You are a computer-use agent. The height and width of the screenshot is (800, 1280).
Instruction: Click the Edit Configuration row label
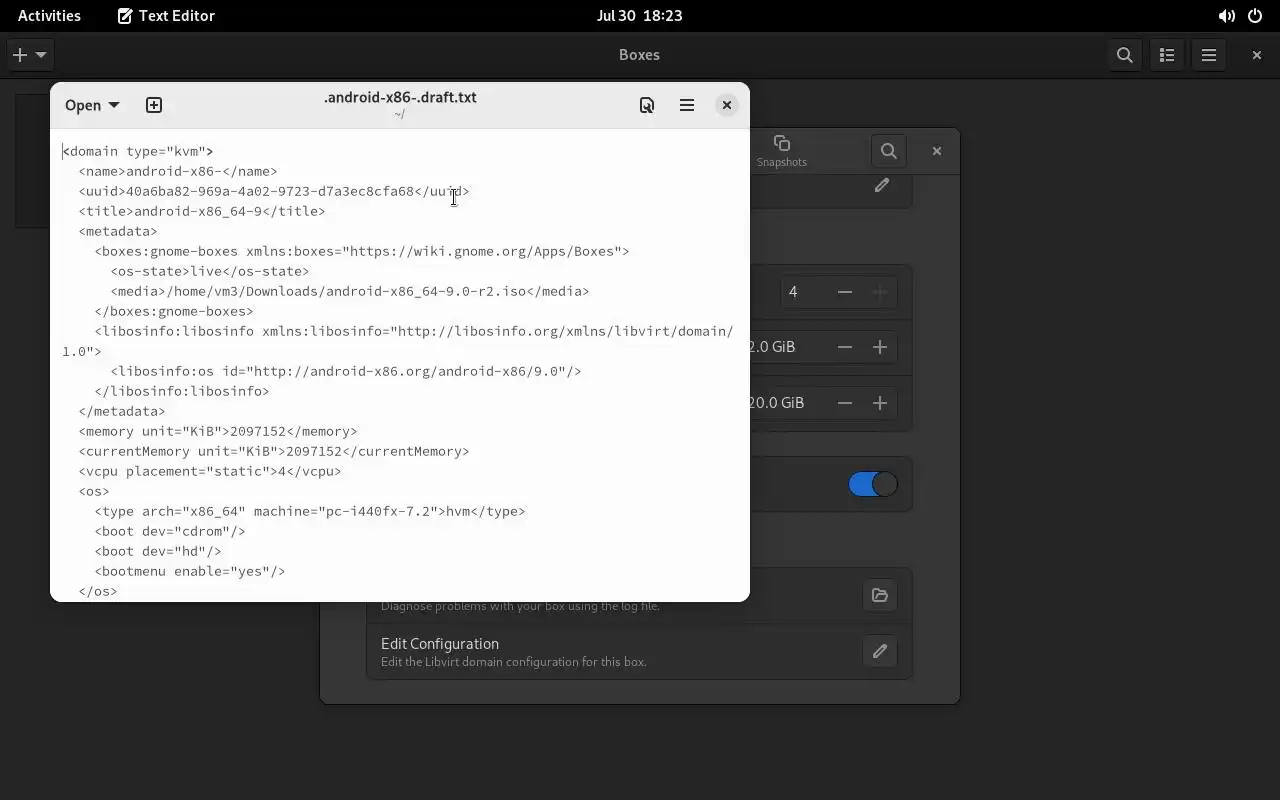440,644
